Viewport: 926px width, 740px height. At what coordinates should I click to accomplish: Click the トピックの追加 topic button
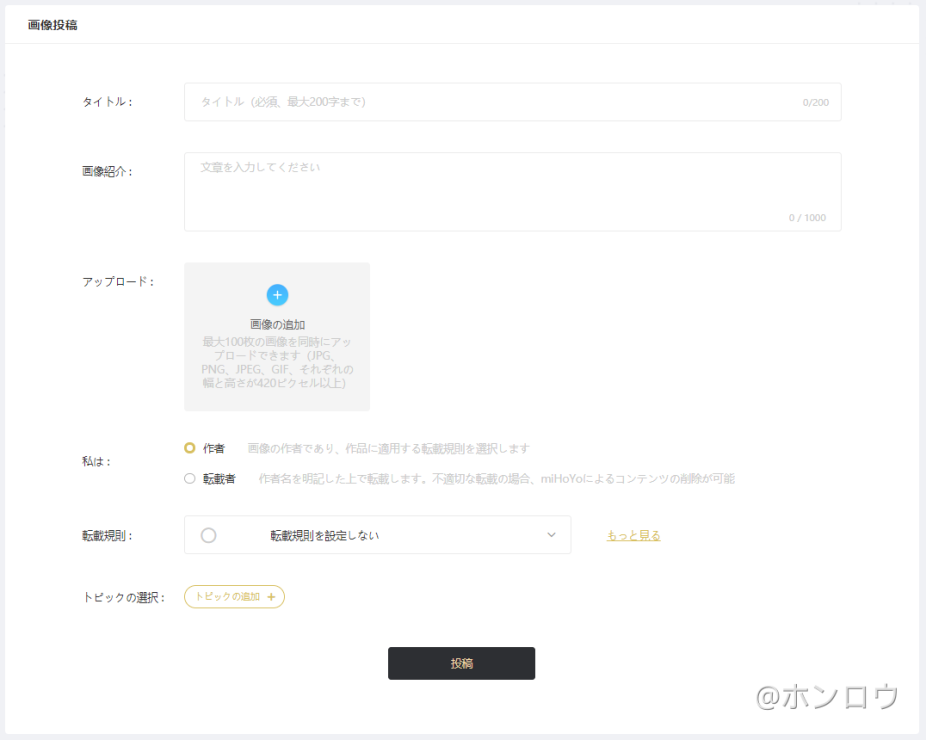coord(233,596)
